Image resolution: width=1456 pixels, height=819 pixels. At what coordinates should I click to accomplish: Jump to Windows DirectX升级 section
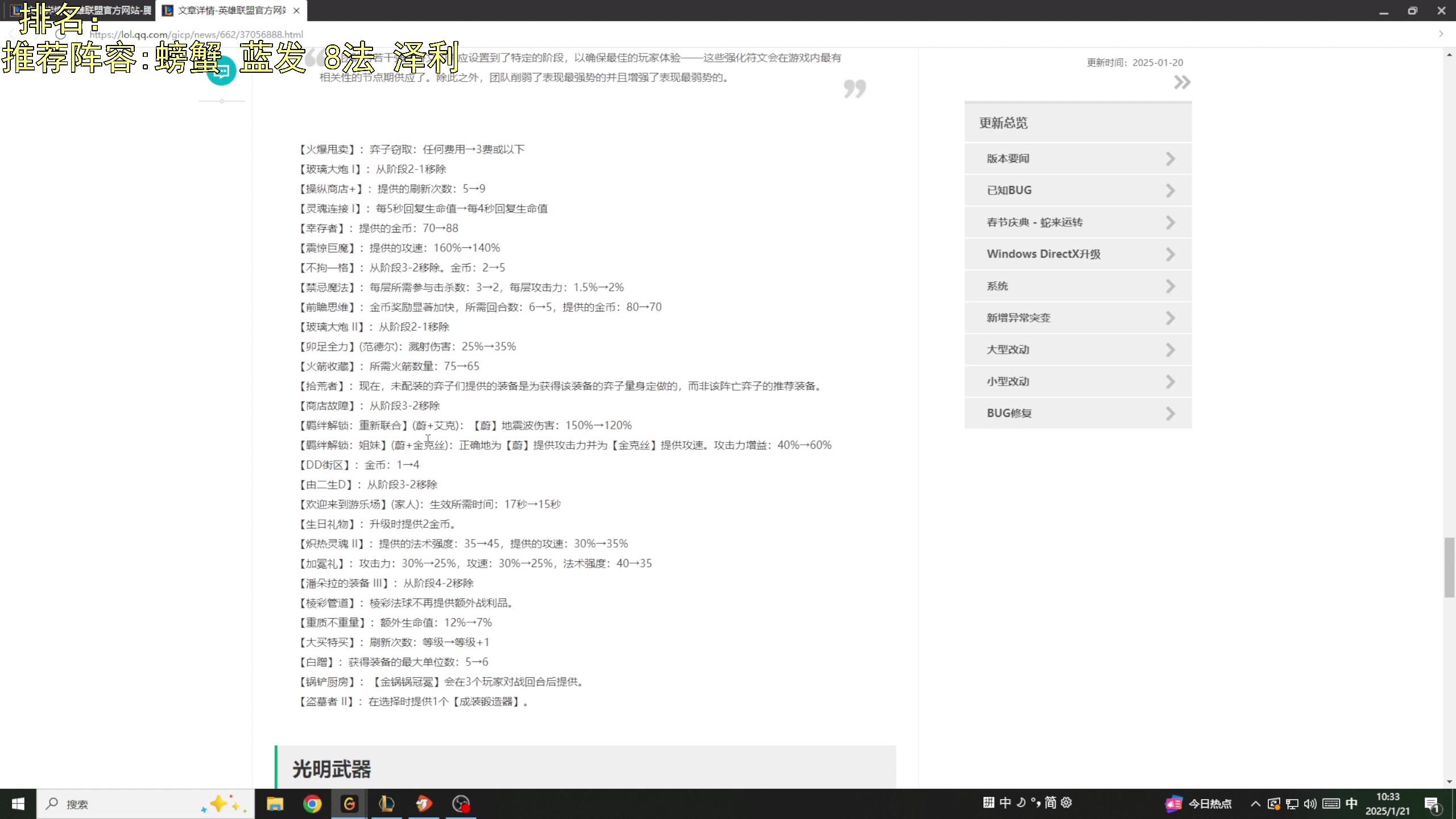coord(1078,254)
